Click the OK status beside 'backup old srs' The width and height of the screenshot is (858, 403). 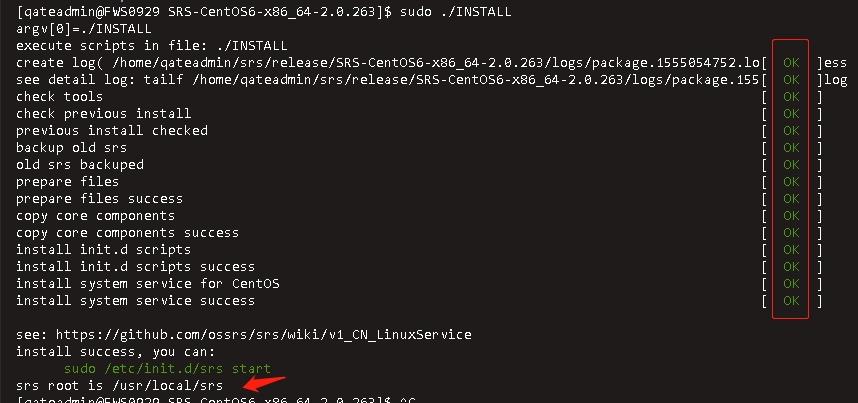791,148
